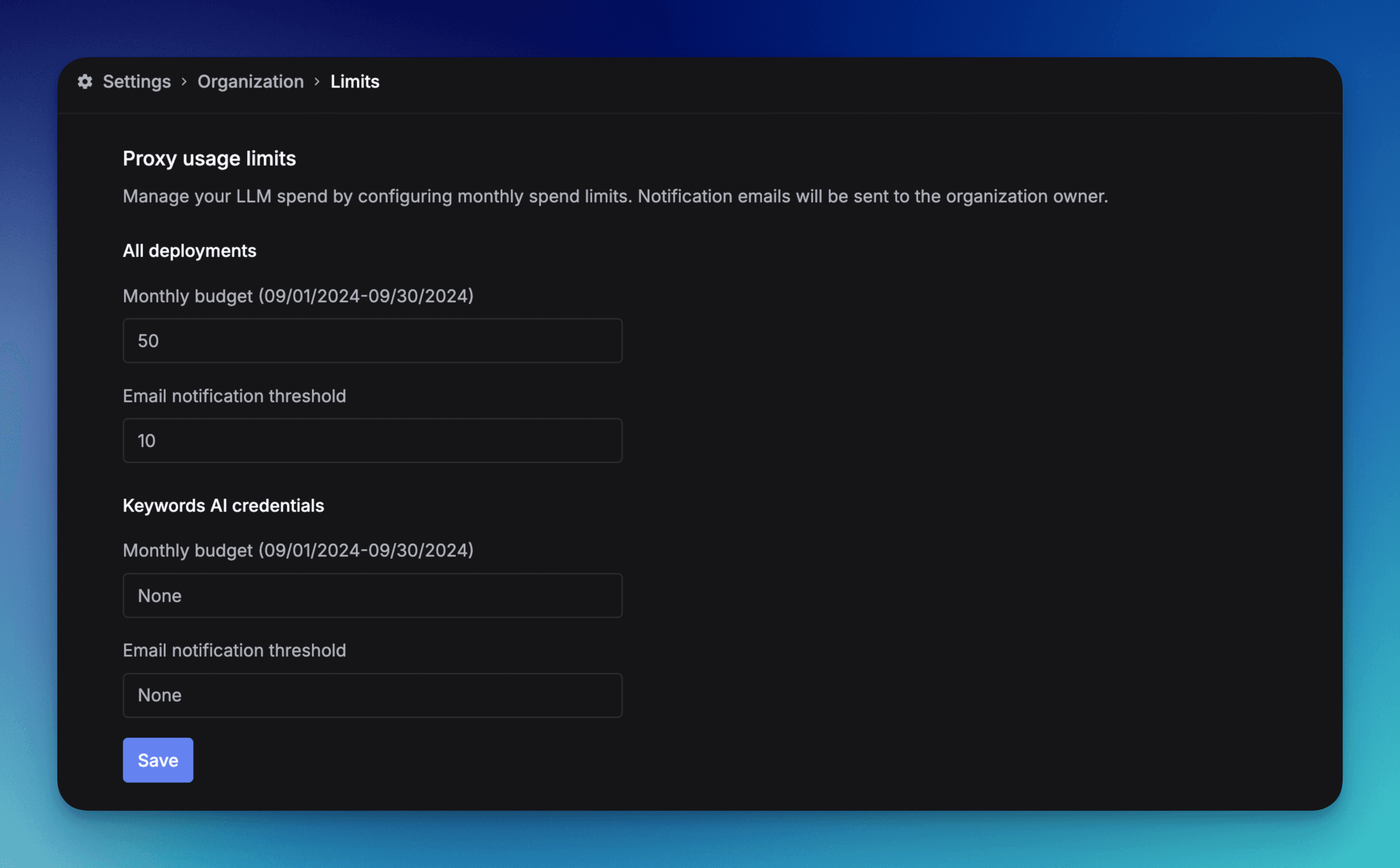Click Email notification threshold label under All deployments
This screenshot has width=1400, height=868.
(235, 396)
